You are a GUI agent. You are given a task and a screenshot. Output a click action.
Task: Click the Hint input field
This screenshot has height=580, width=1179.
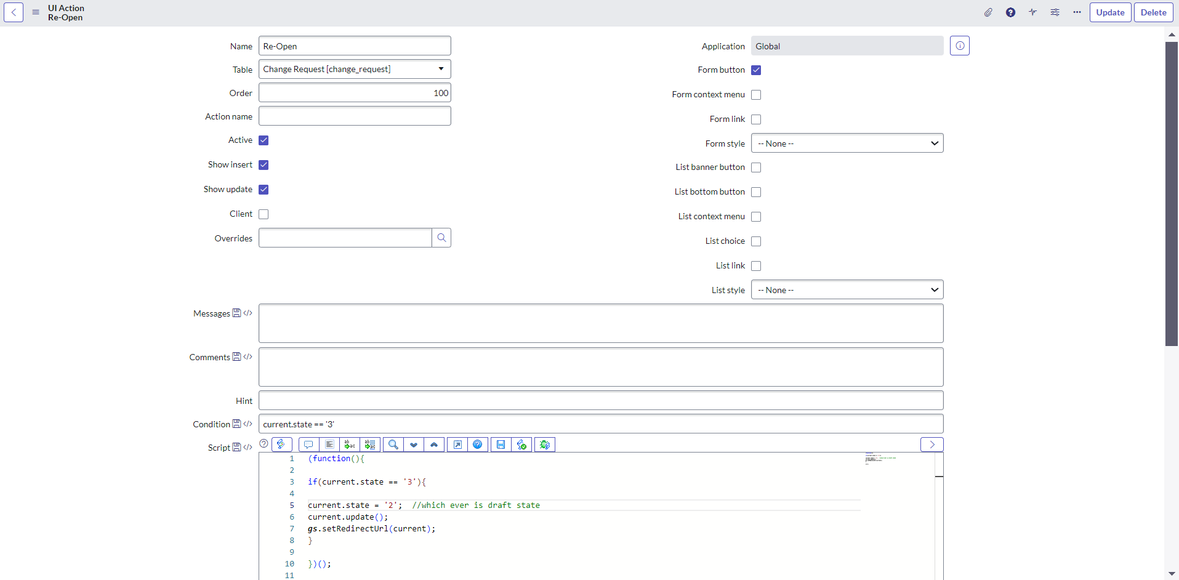(x=601, y=400)
